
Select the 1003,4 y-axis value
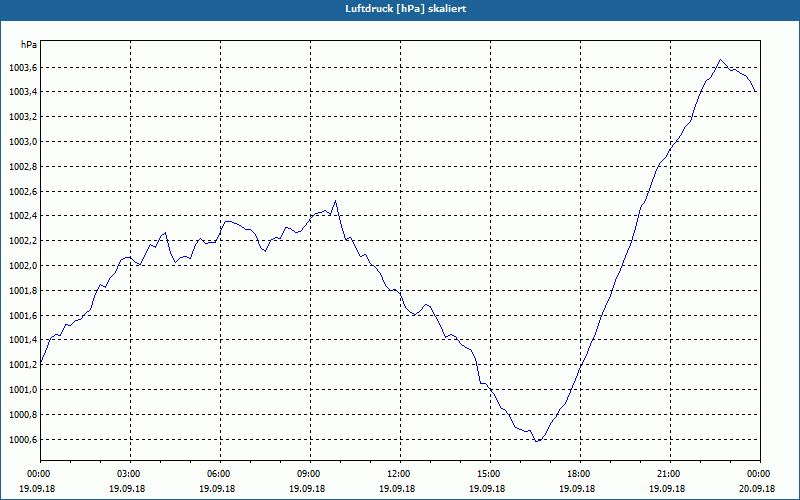pos(23,92)
